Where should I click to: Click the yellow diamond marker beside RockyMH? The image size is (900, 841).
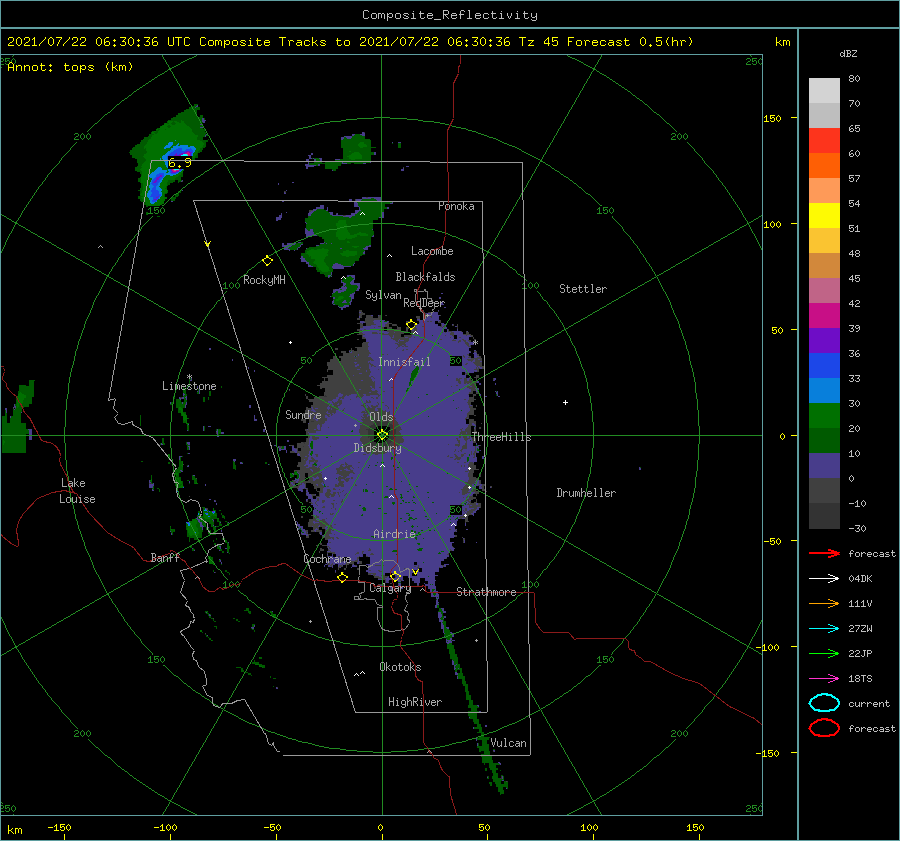point(267,261)
